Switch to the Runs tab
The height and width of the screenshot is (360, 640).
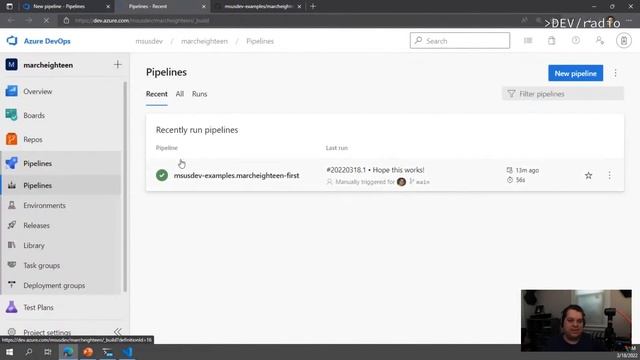(200, 94)
